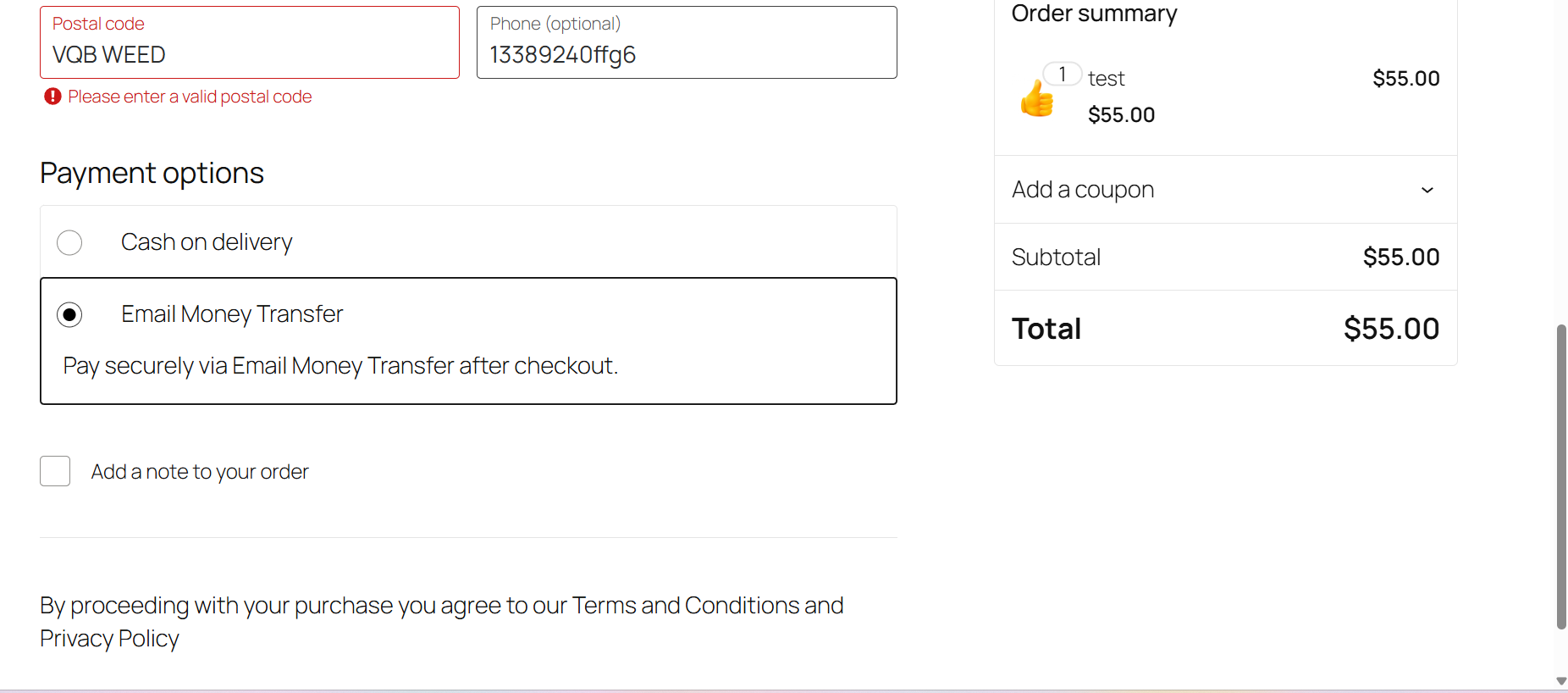Click the Phone optional field
Image resolution: width=1568 pixels, height=693 pixels.
pyautogui.click(x=687, y=54)
